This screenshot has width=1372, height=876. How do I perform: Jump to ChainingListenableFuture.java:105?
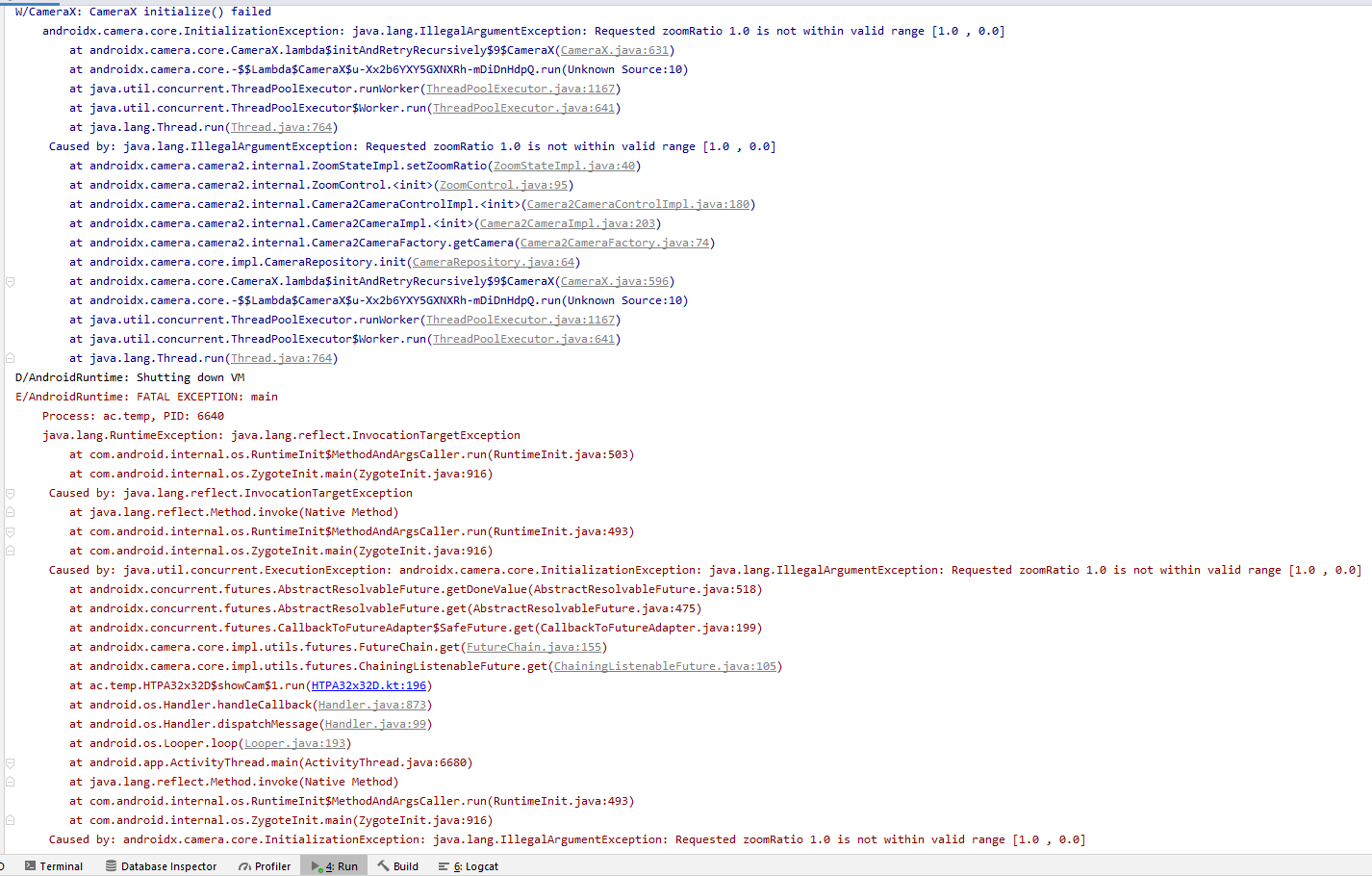665,666
